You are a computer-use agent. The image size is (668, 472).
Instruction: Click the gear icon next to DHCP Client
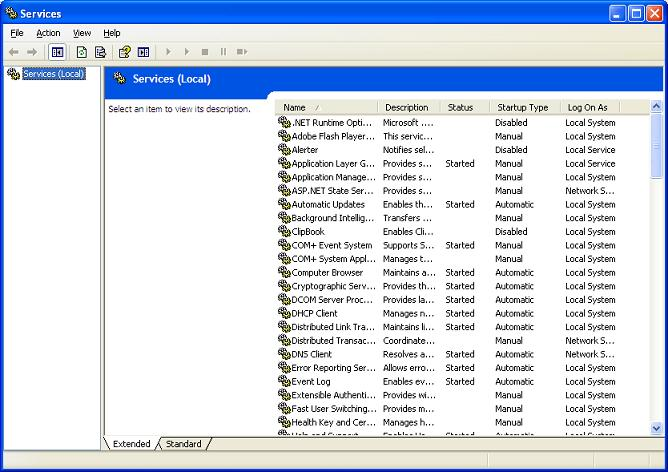284,313
